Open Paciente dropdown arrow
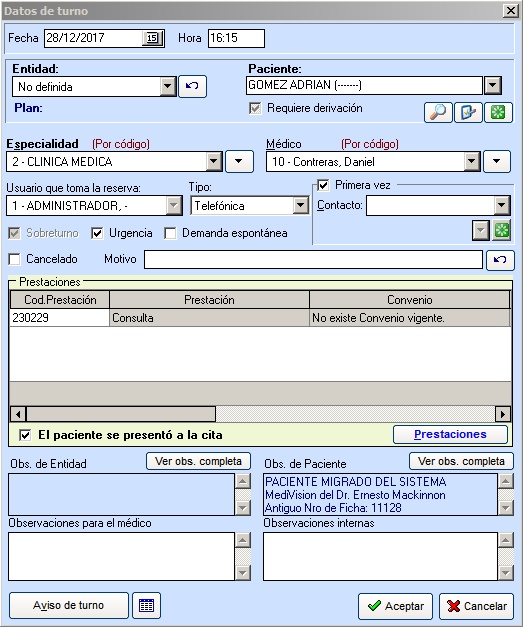The height and width of the screenshot is (627, 523). (x=493, y=85)
